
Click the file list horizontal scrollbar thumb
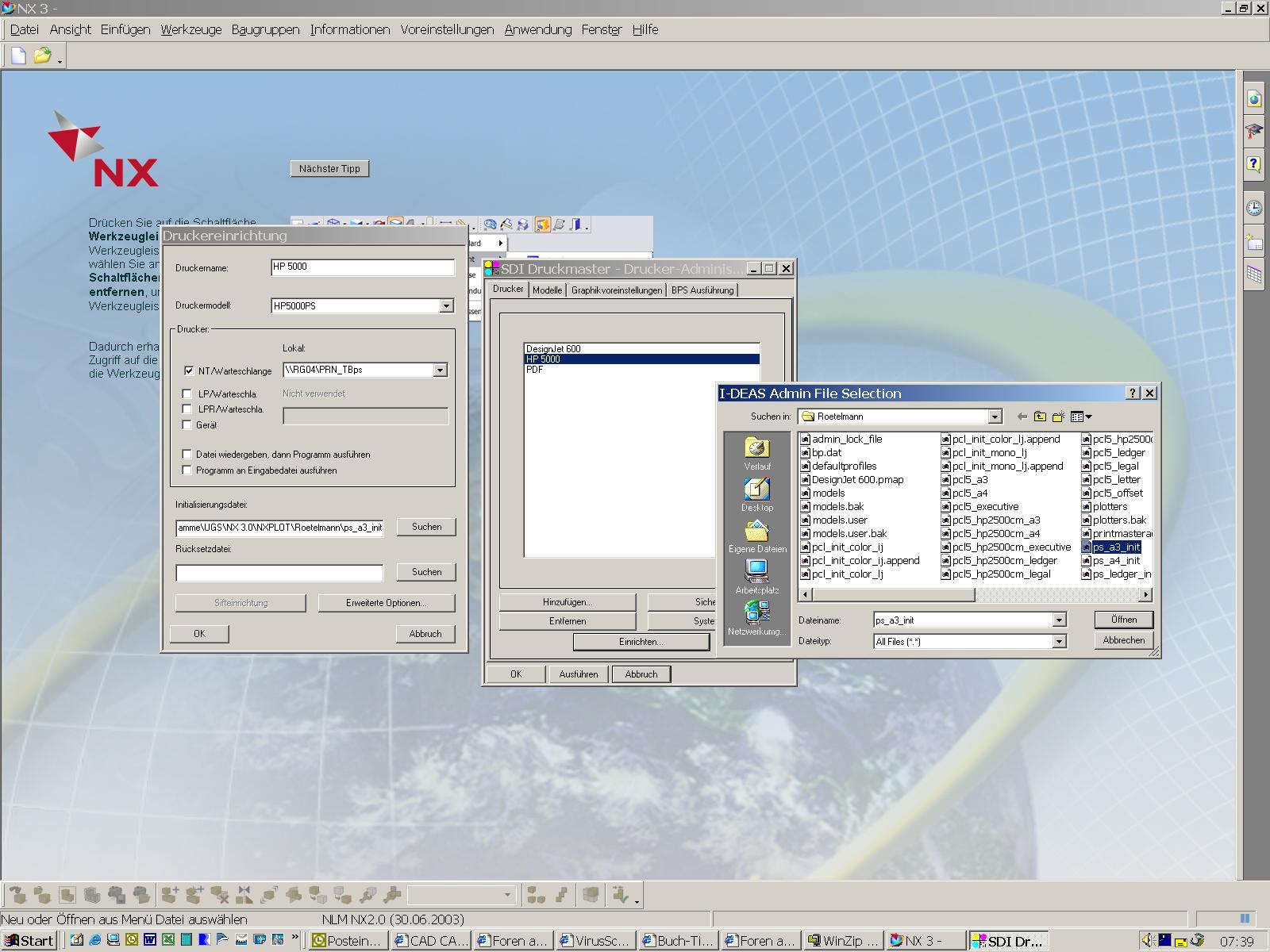point(893,594)
